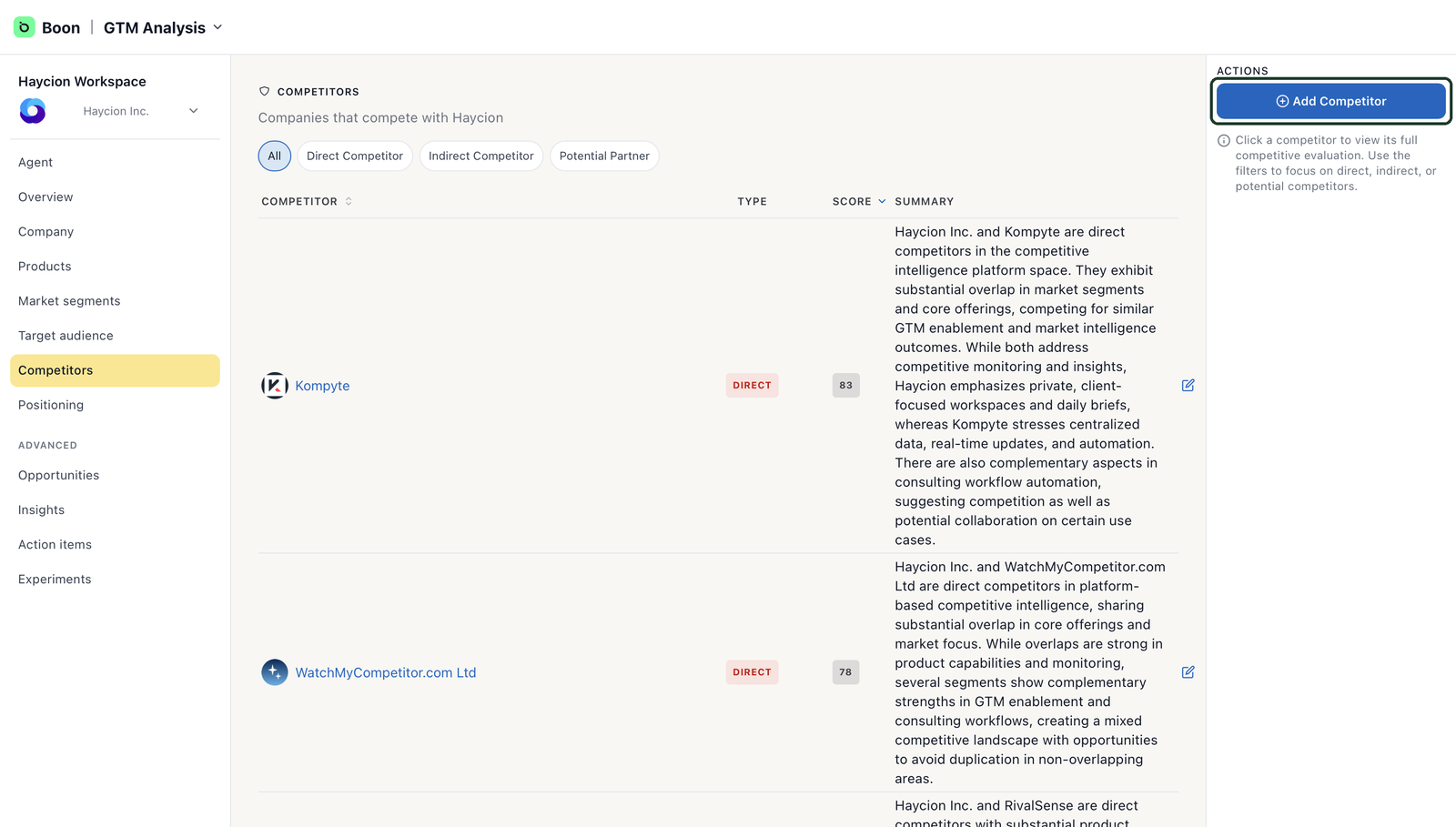This screenshot has height=827, width=1456.
Task: Click the Haycion Workspace heading
Action: pyautogui.click(x=82, y=81)
